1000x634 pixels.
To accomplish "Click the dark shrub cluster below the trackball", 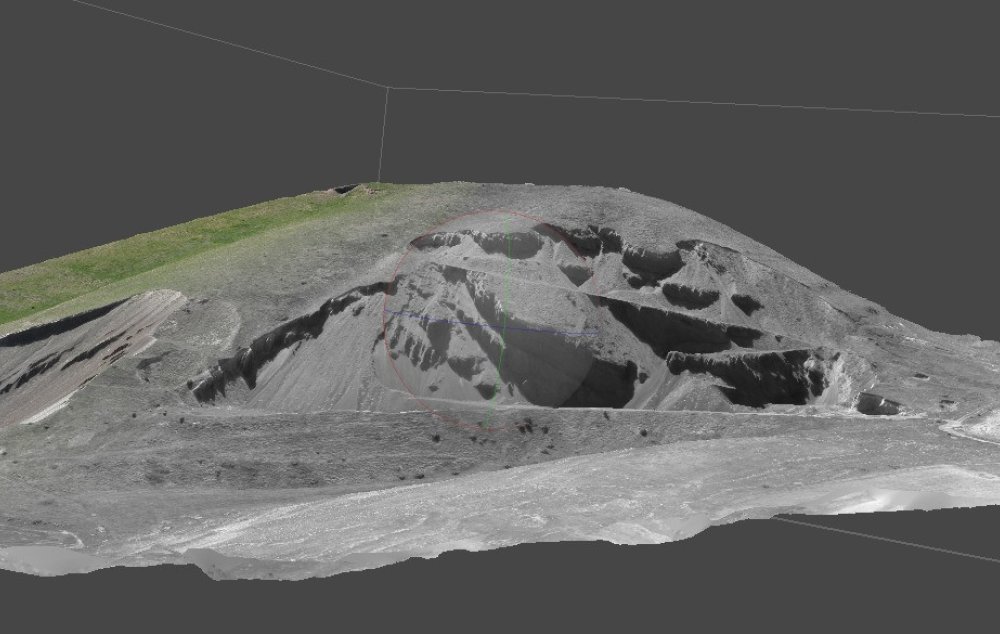I will coord(533,426).
